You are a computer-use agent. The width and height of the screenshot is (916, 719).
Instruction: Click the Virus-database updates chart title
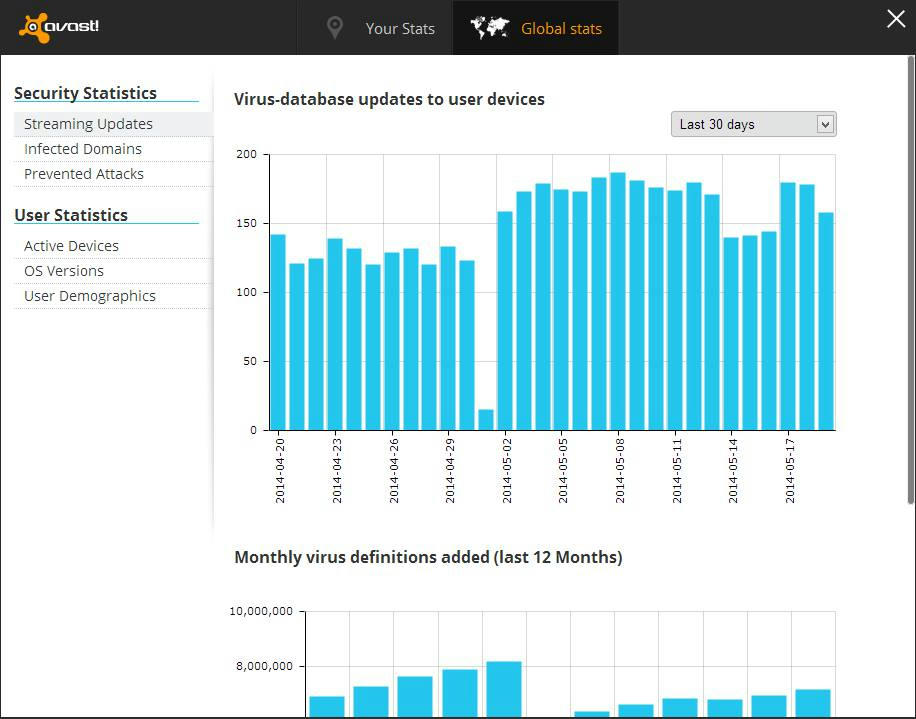click(x=389, y=99)
